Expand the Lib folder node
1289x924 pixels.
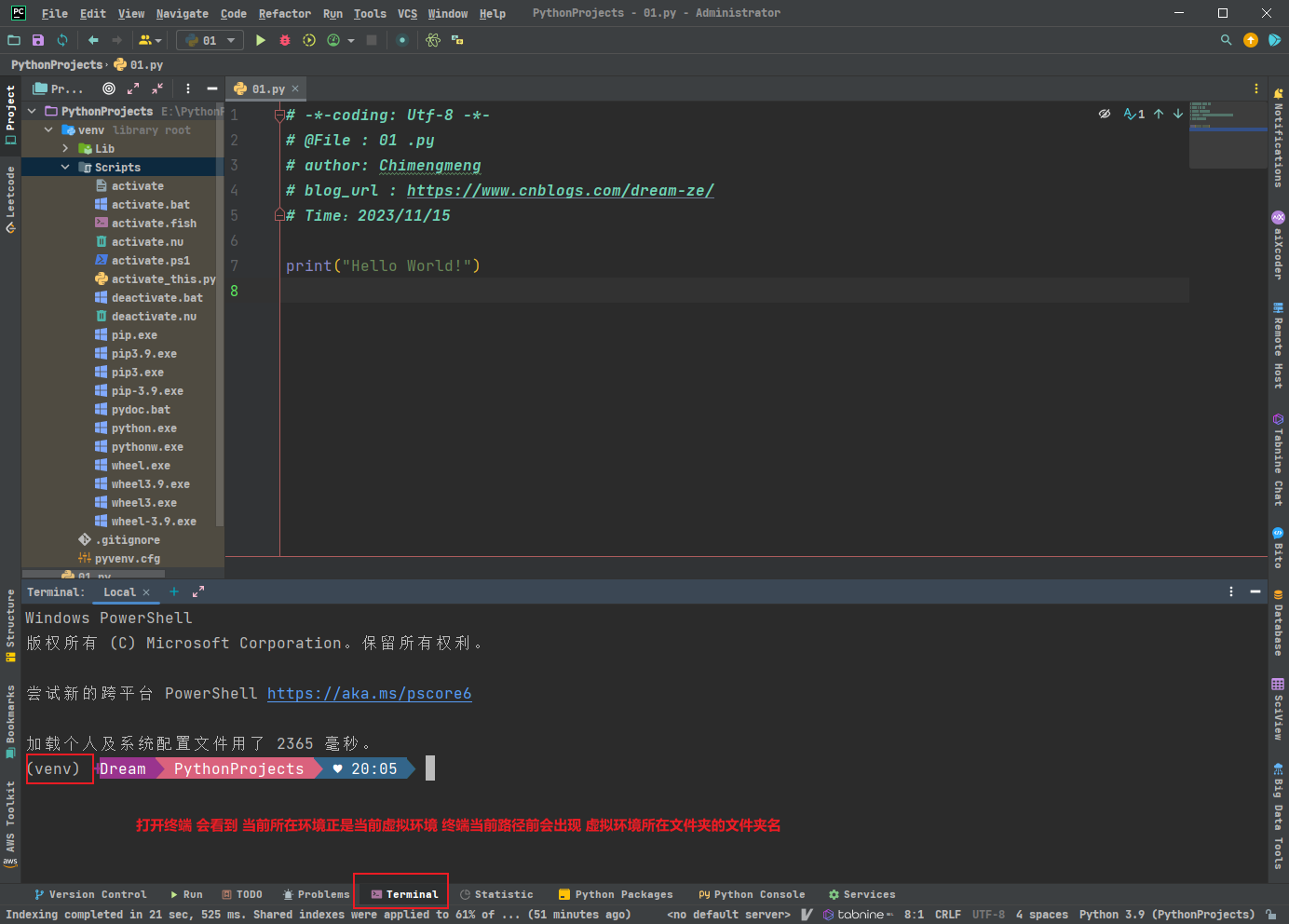point(65,149)
